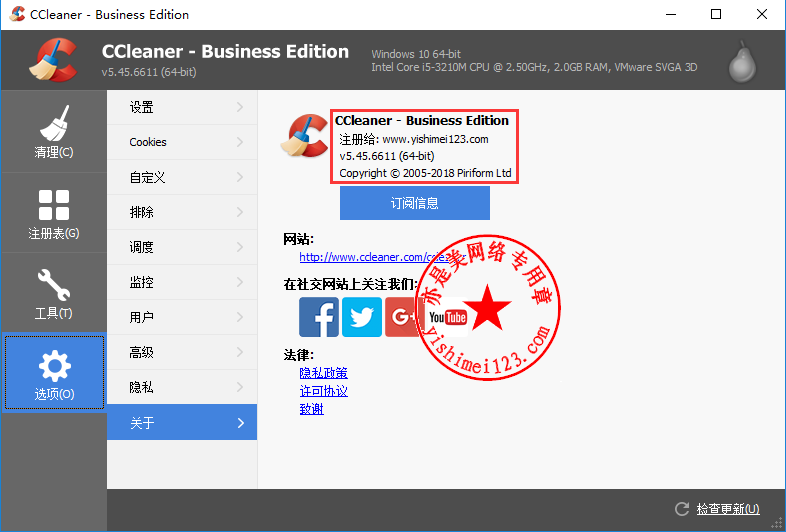
Task: Open the 监控 monitoring menu item
Action: click(x=182, y=282)
